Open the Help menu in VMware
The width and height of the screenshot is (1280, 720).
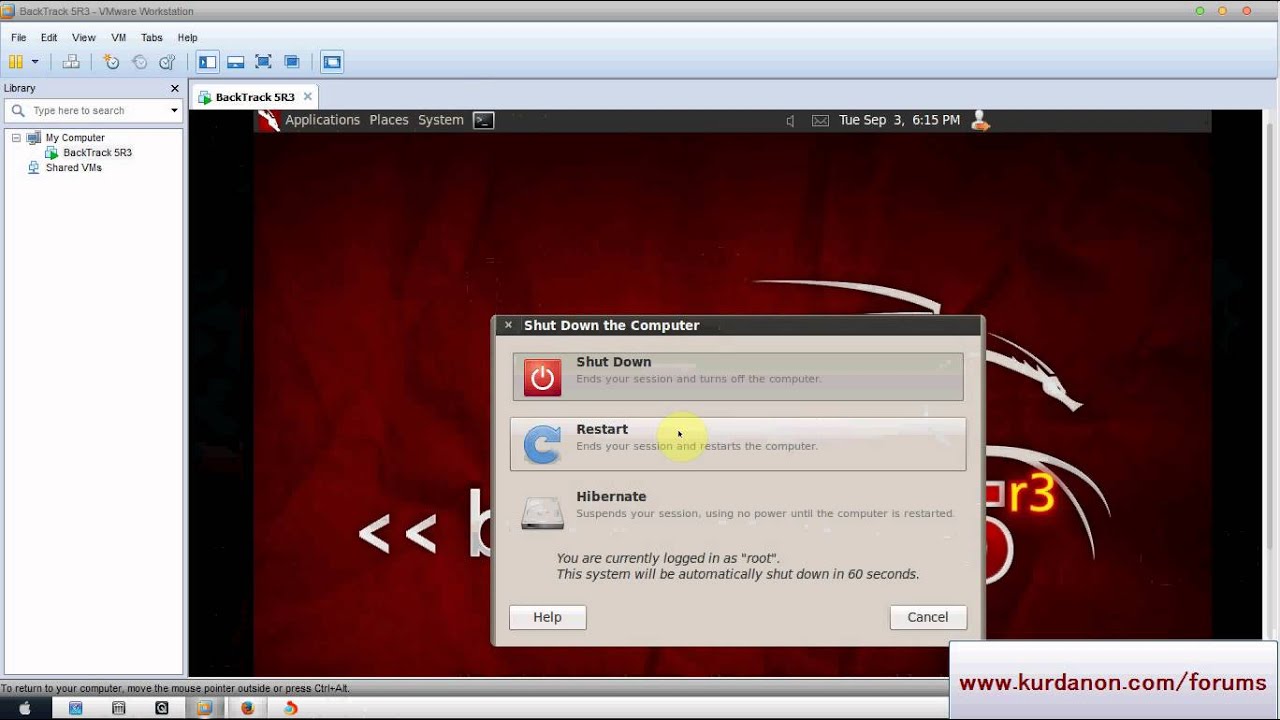(188, 38)
